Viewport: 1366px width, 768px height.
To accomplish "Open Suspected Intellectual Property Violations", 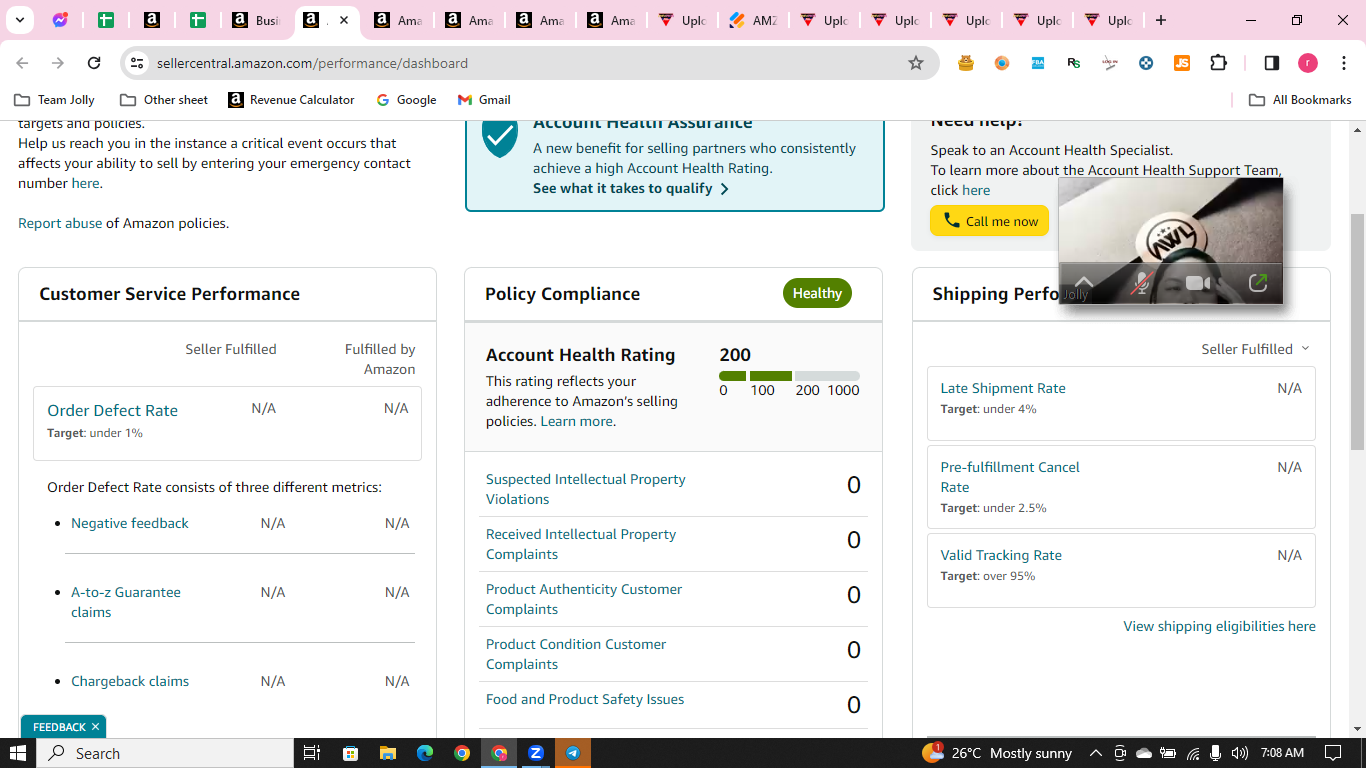I will 586,489.
